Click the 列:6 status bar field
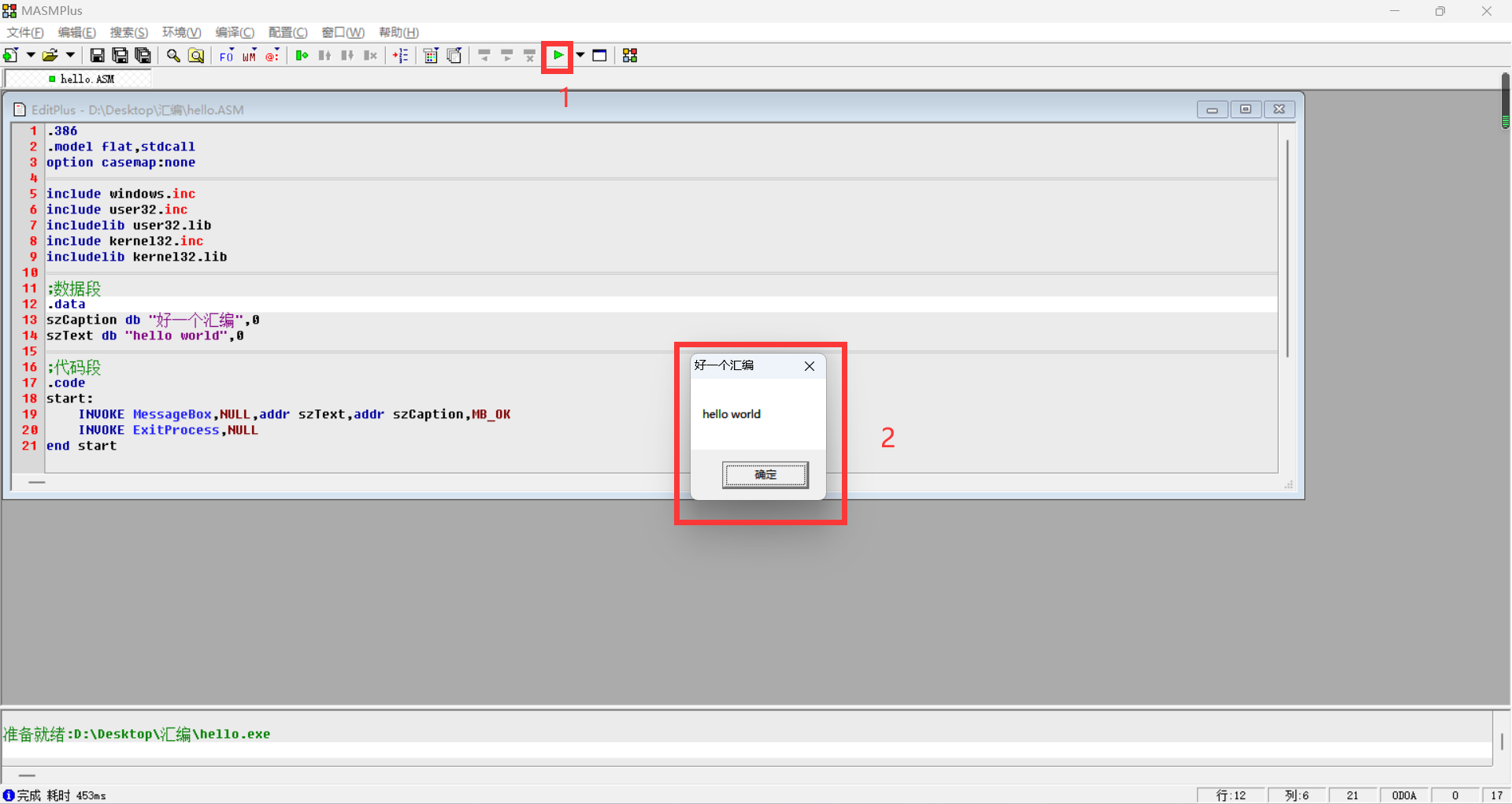This screenshot has width=1512, height=804. click(x=1296, y=795)
